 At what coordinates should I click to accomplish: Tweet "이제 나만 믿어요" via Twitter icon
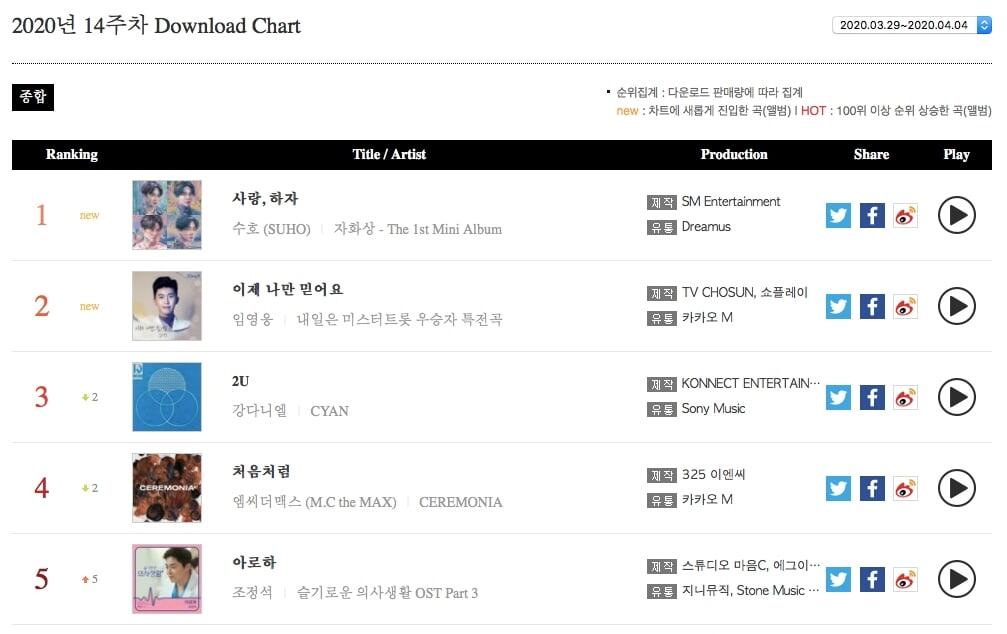point(838,306)
